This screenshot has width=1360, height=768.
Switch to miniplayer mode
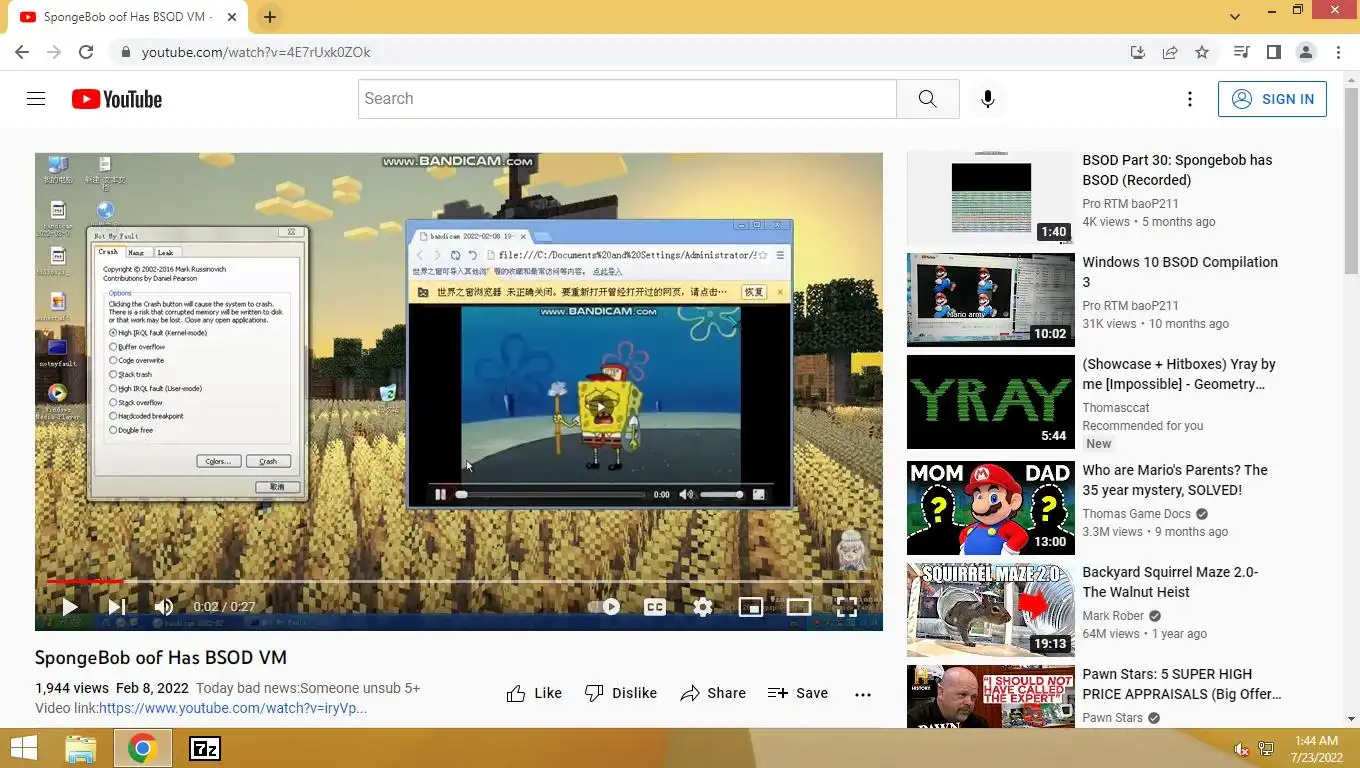[751, 607]
